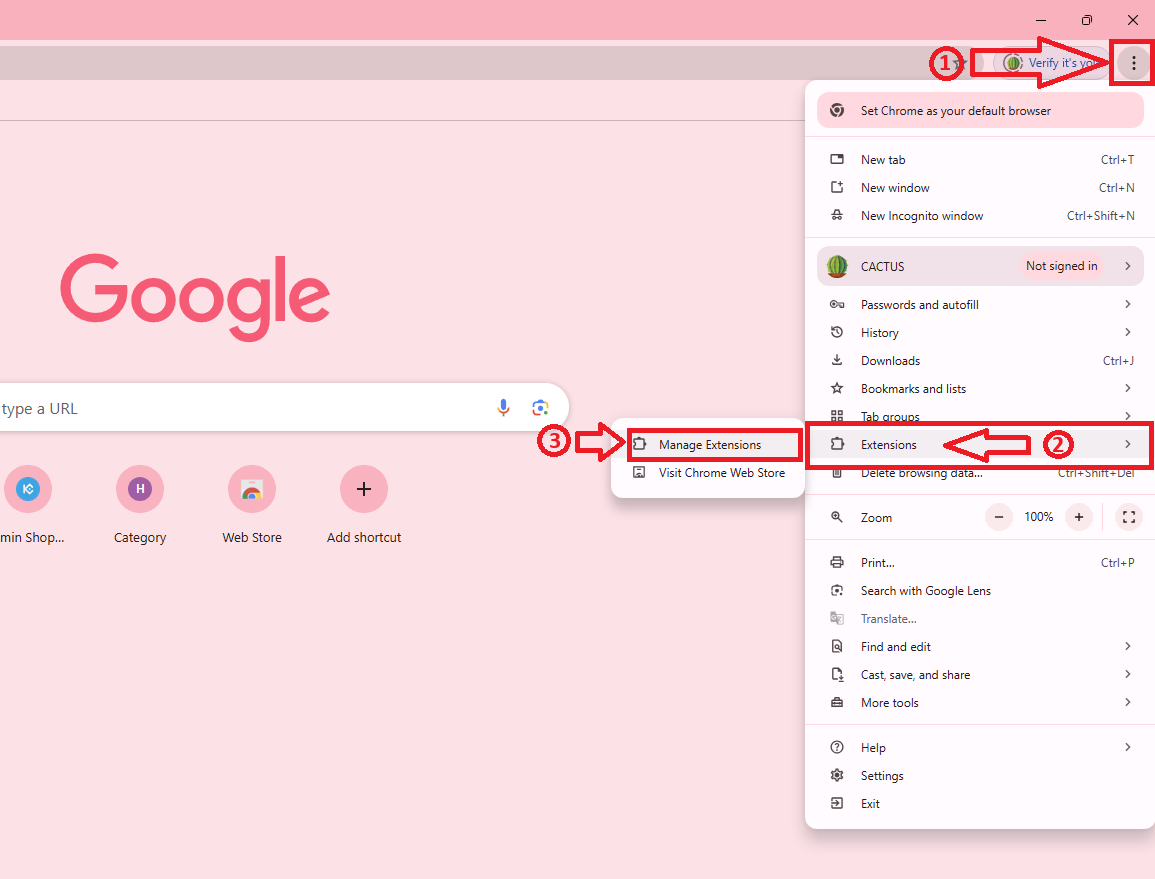Image resolution: width=1155 pixels, height=879 pixels.
Task: Click the Extensions puzzle icon in menu
Action: tap(837, 444)
